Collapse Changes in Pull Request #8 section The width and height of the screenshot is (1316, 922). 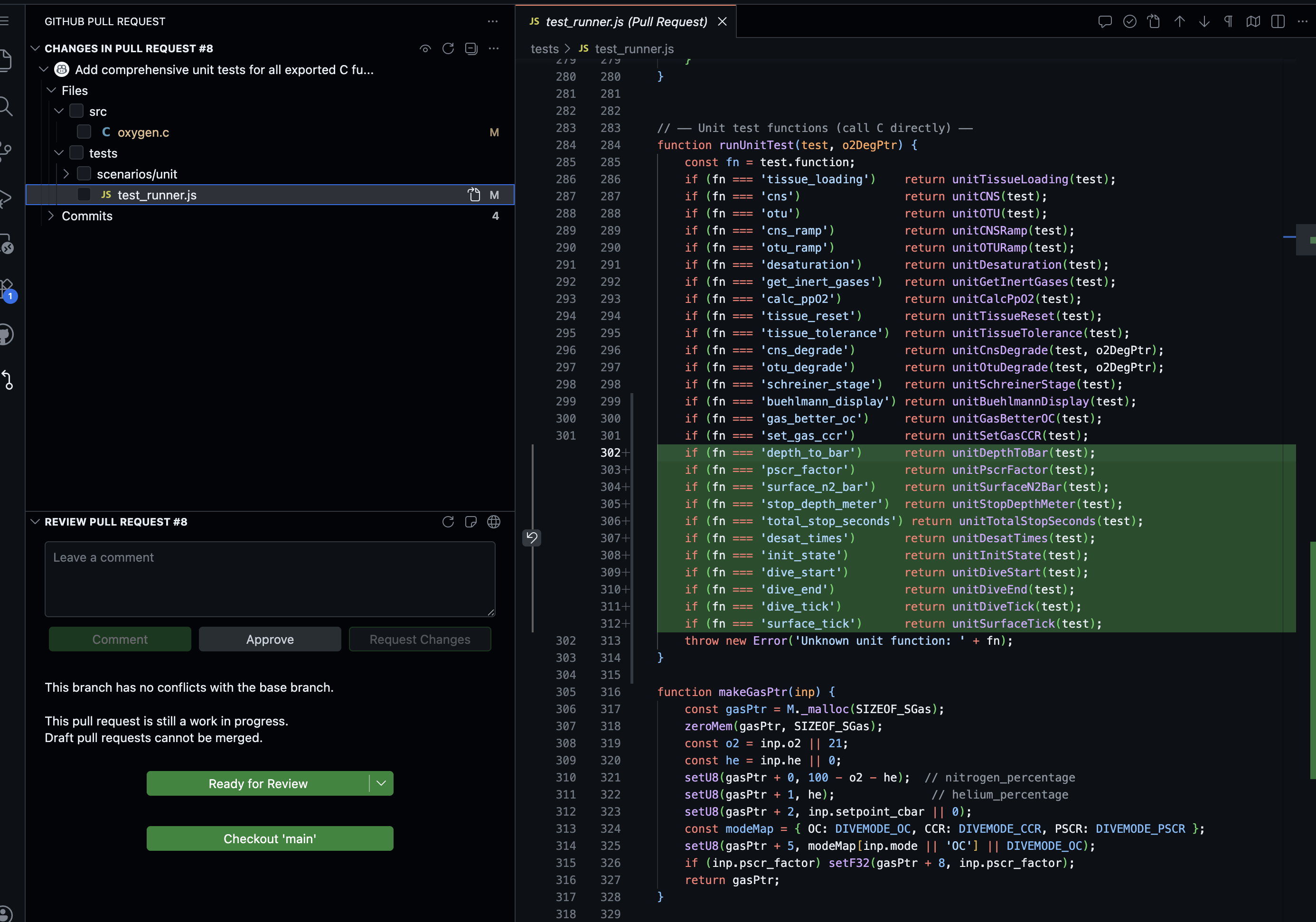35,49
